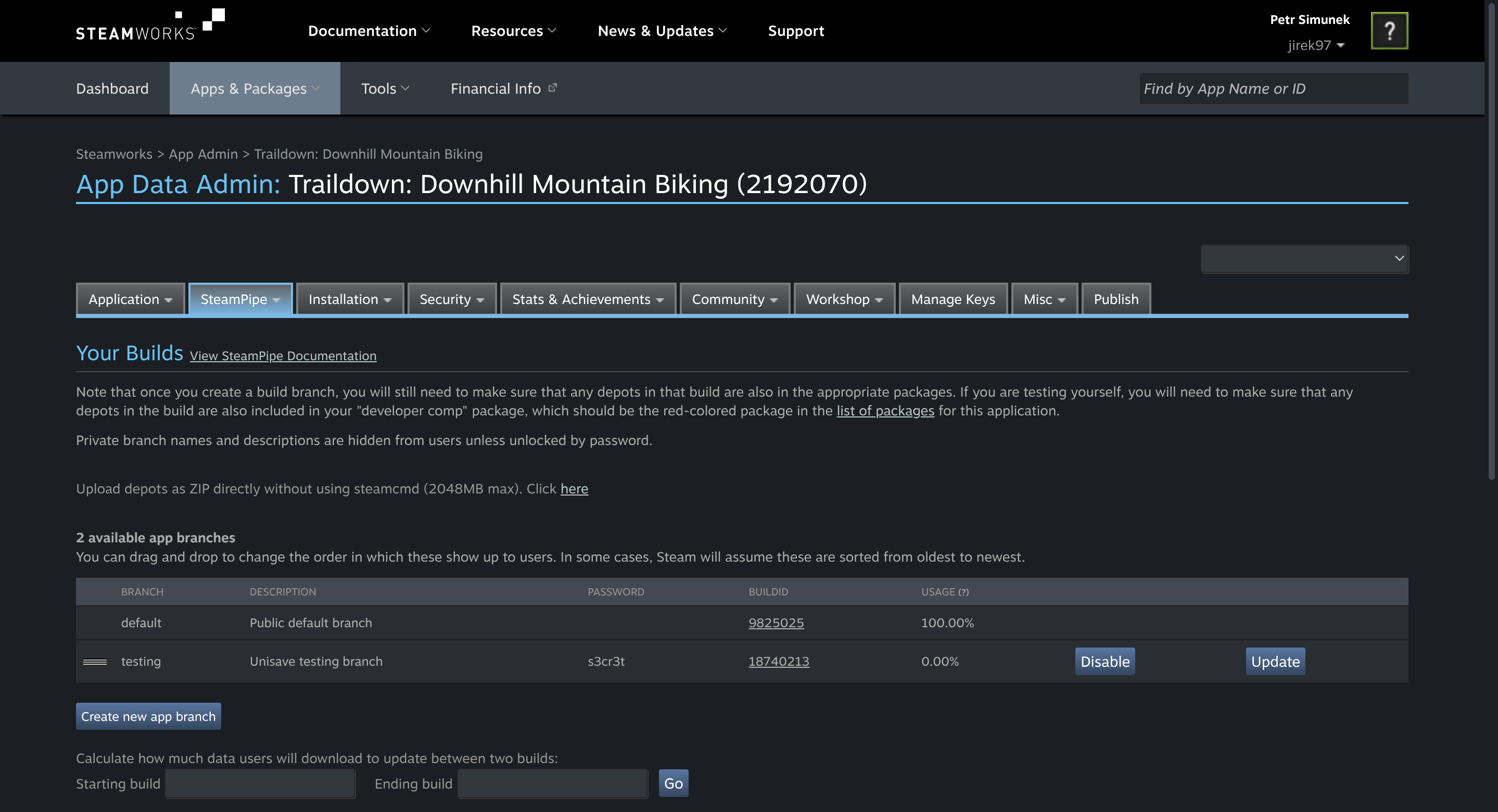Viewport: 1498px width, 812px height.
Task: Open the Support page
Action: [x=796, y=31]
